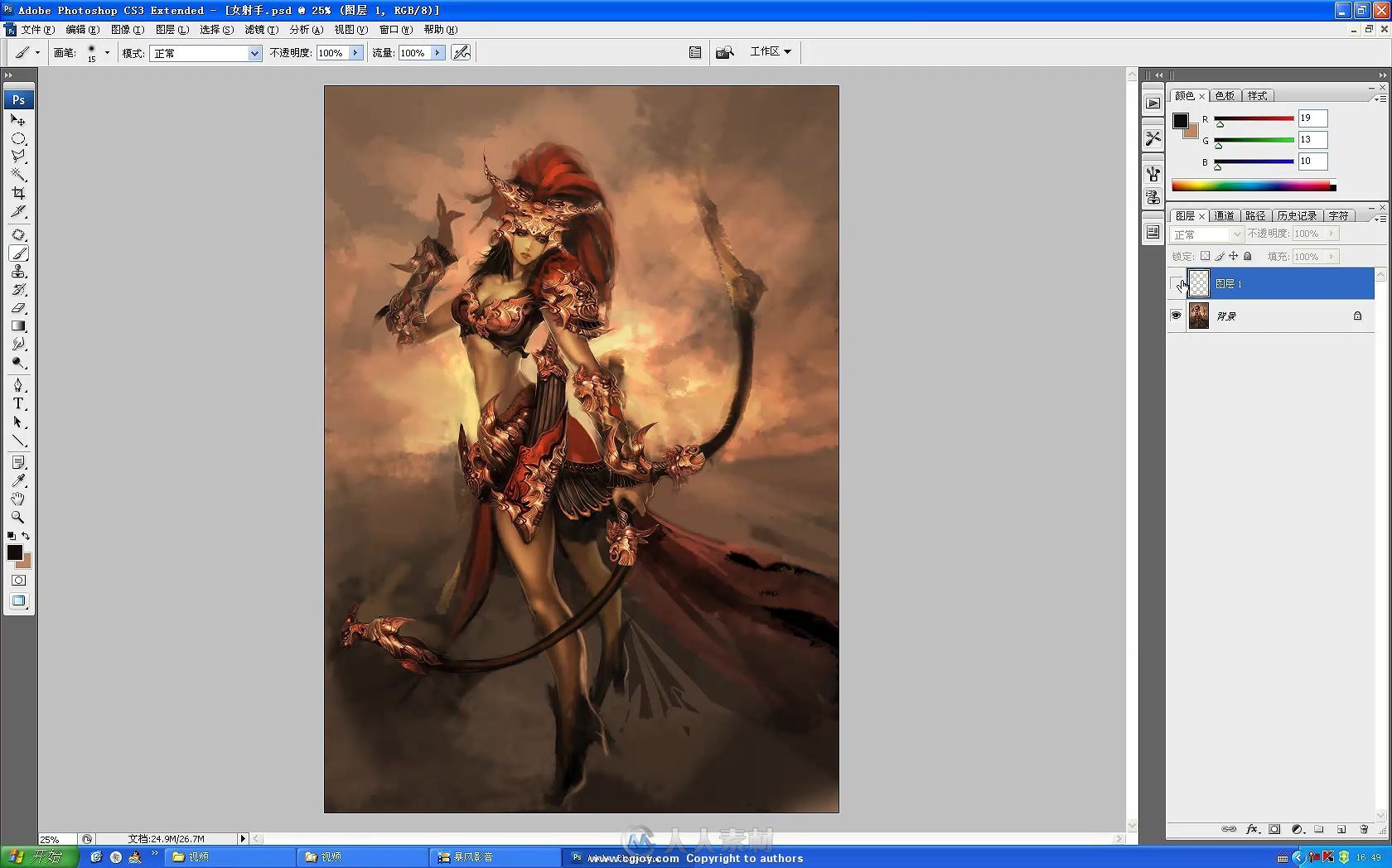Select the Gradient tool
Screen dimensions: 1392x868
tap(17, 325)
